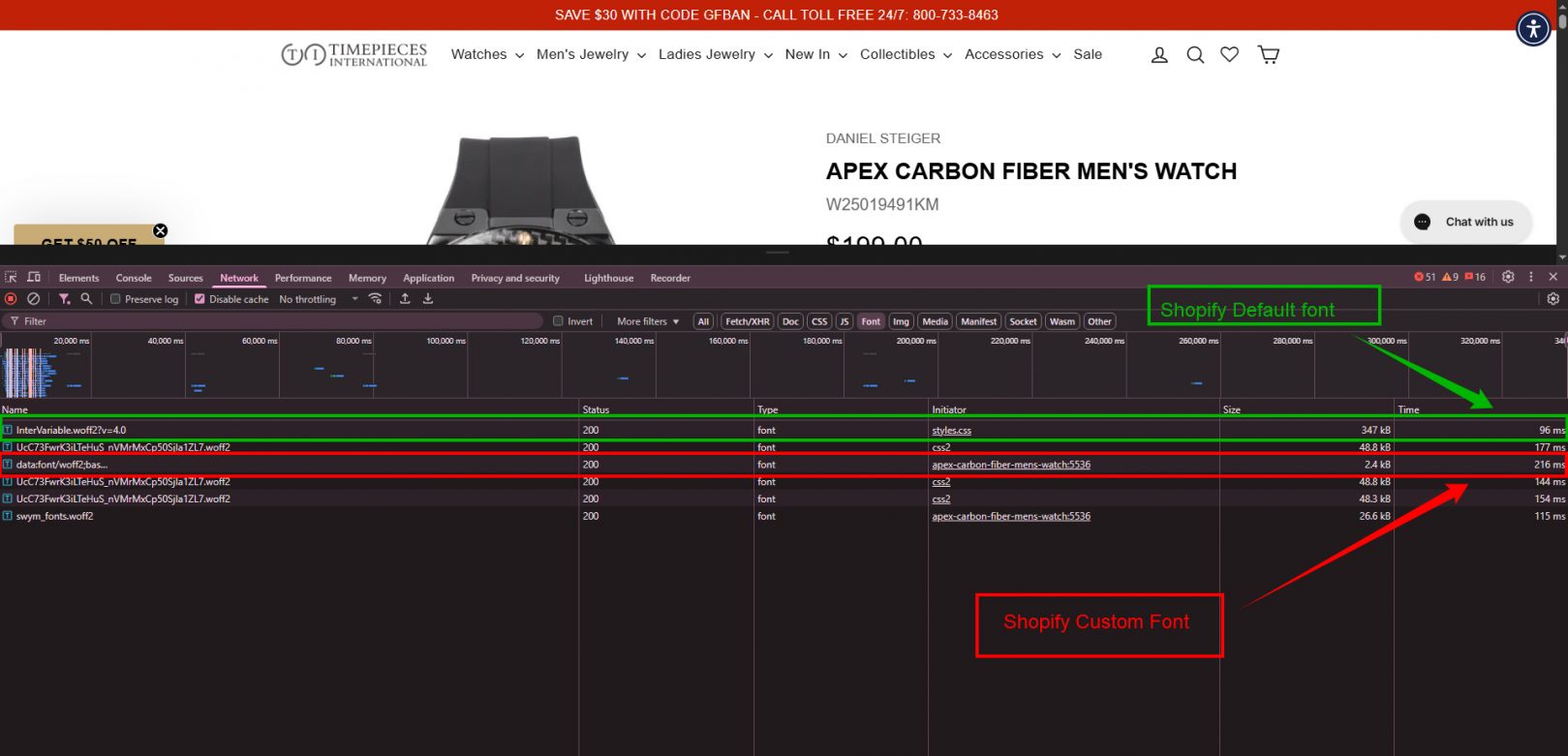The width and height of the screenshot is (1568, 756).
Task: Show 51 errors in console
Action: click(1425, 277)
